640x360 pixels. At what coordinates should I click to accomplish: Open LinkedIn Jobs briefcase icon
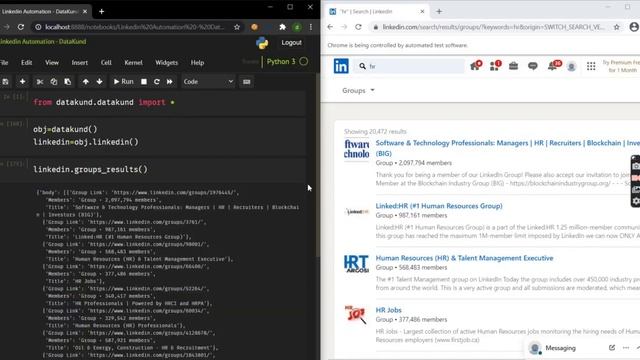(513, 66)
